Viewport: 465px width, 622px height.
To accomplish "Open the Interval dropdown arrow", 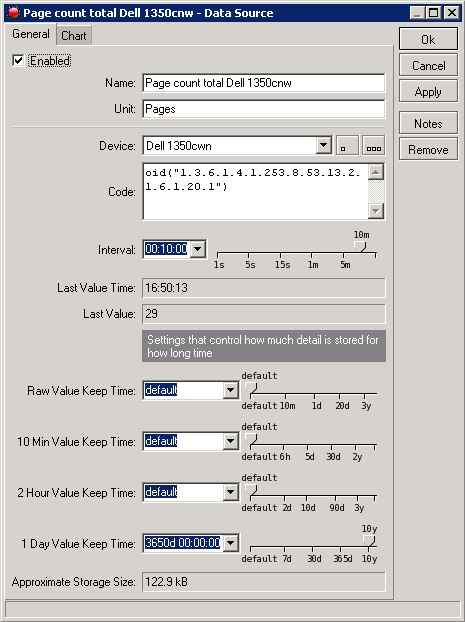I will tap(198, 249).
